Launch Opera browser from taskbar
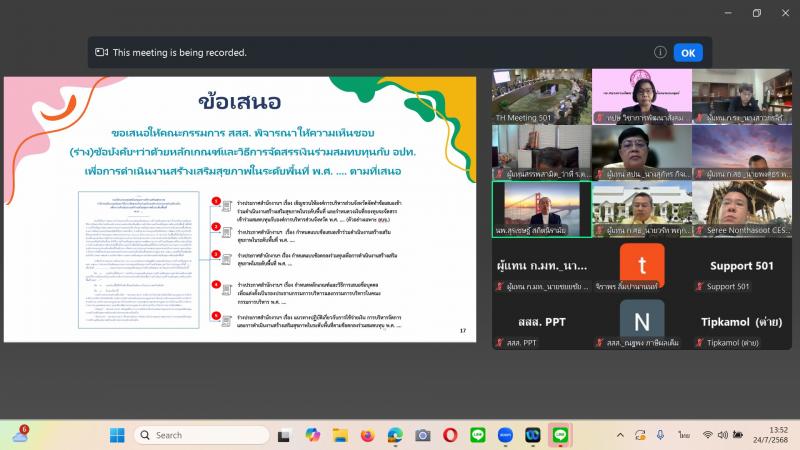The width and height of the screenshot is (800, 450). click(x=450, y=435)
